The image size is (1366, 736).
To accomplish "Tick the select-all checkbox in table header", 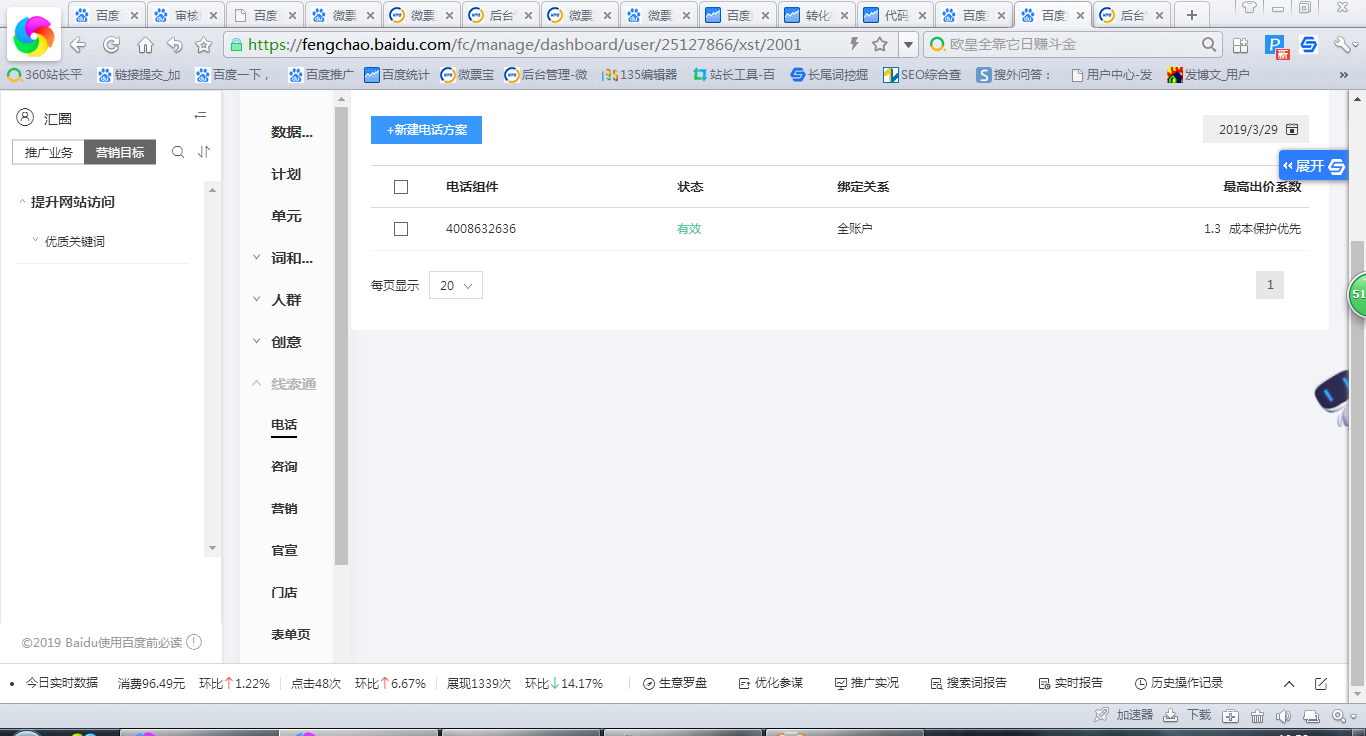I will point(401,187).
